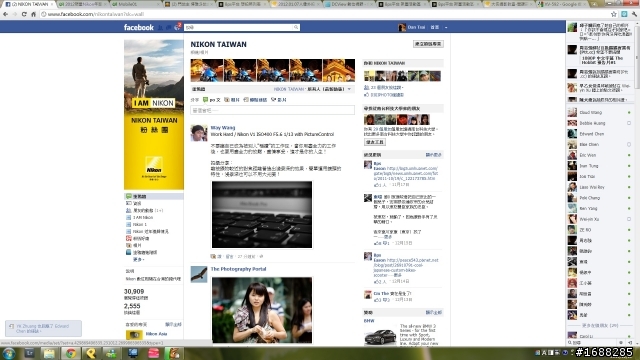Open I AM Nikon item in left sidebar
The width and height of the screenshot is (640, 360).
[x=143, y=218]
